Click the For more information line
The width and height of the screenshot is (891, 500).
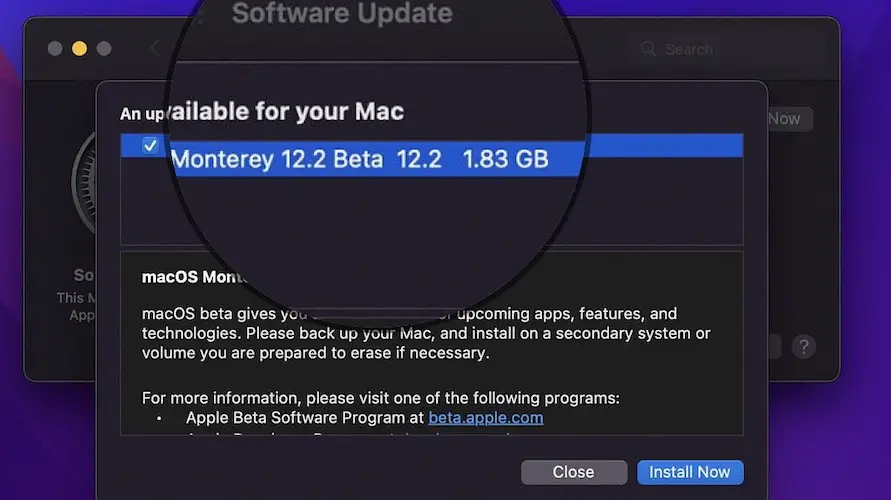click(x=380, y=398)
